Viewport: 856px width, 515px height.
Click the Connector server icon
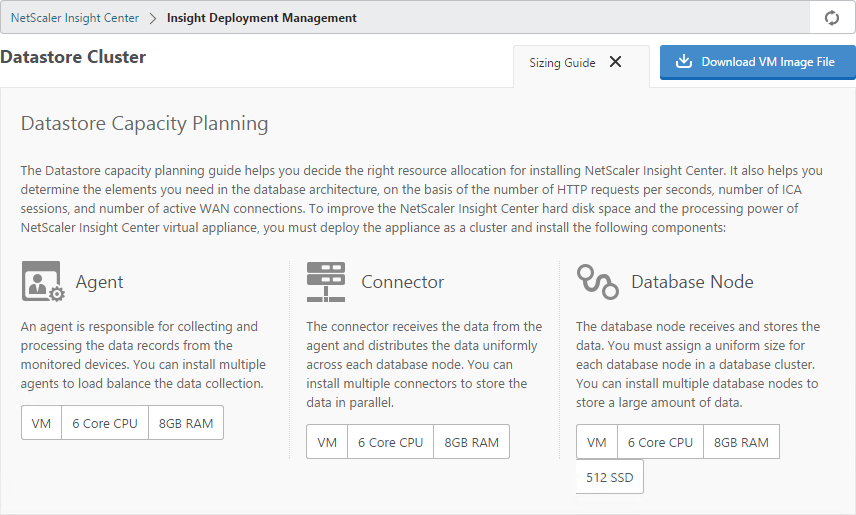point(325,282)
